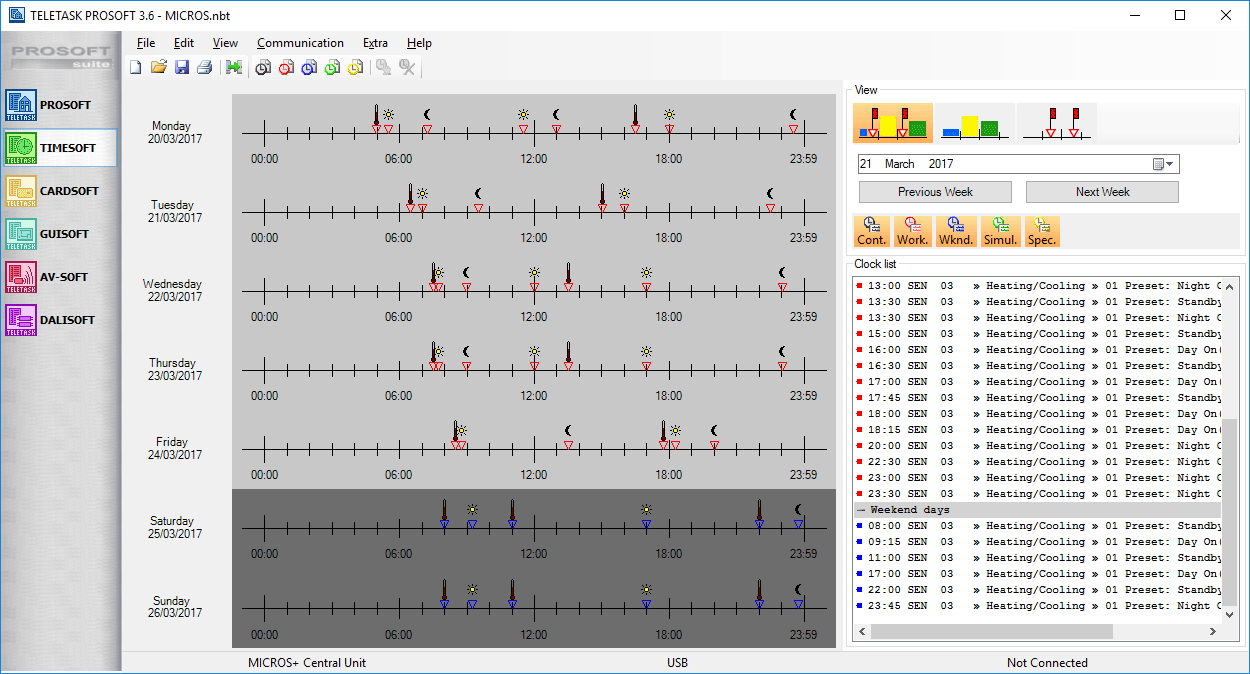Click the green arrow transfer toolbar icon

click(233, 67)
